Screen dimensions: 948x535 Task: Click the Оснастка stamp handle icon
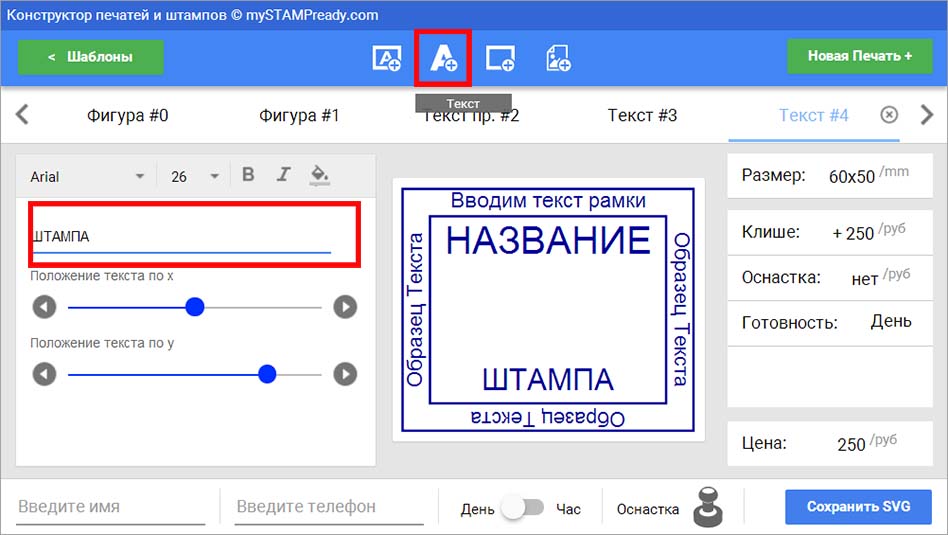coord(708,507)
